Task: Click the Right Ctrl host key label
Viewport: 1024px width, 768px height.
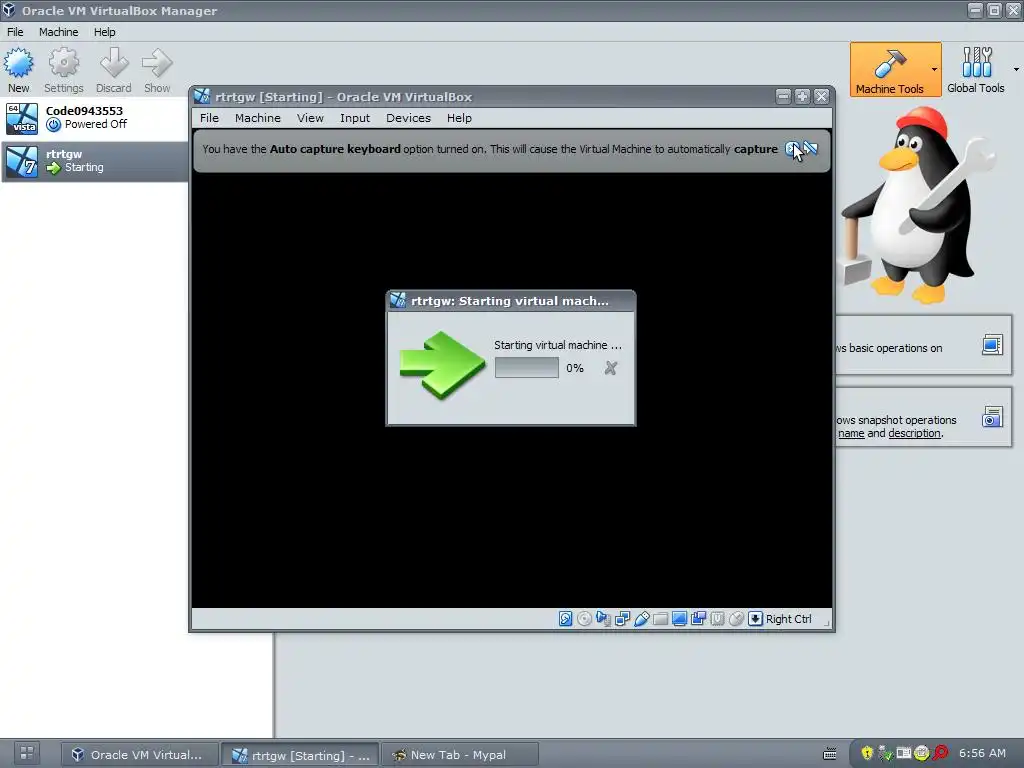Action: click(x=788, y=619)
